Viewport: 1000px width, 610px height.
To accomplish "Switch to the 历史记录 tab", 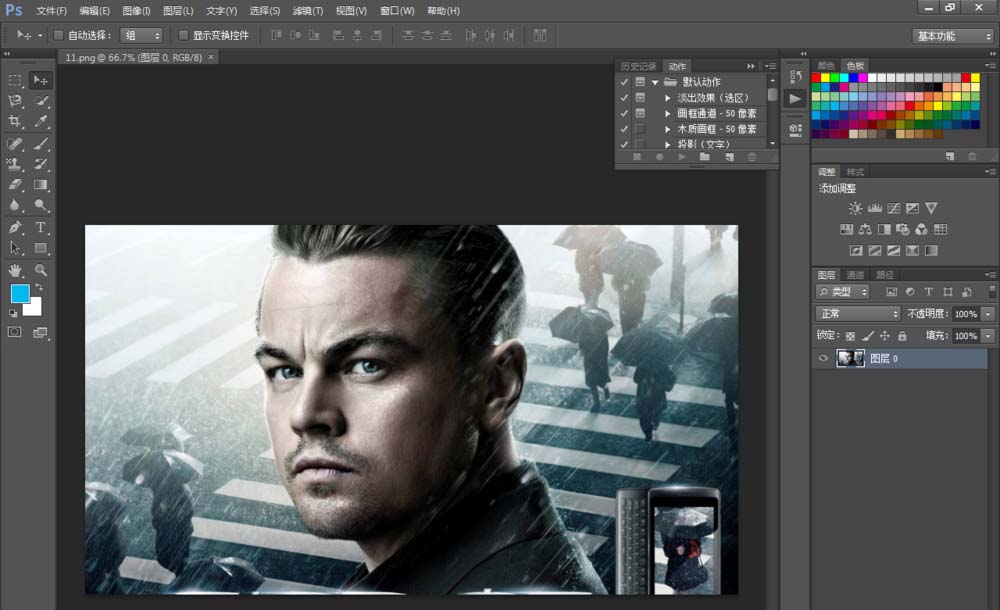I will click(638, 66).
